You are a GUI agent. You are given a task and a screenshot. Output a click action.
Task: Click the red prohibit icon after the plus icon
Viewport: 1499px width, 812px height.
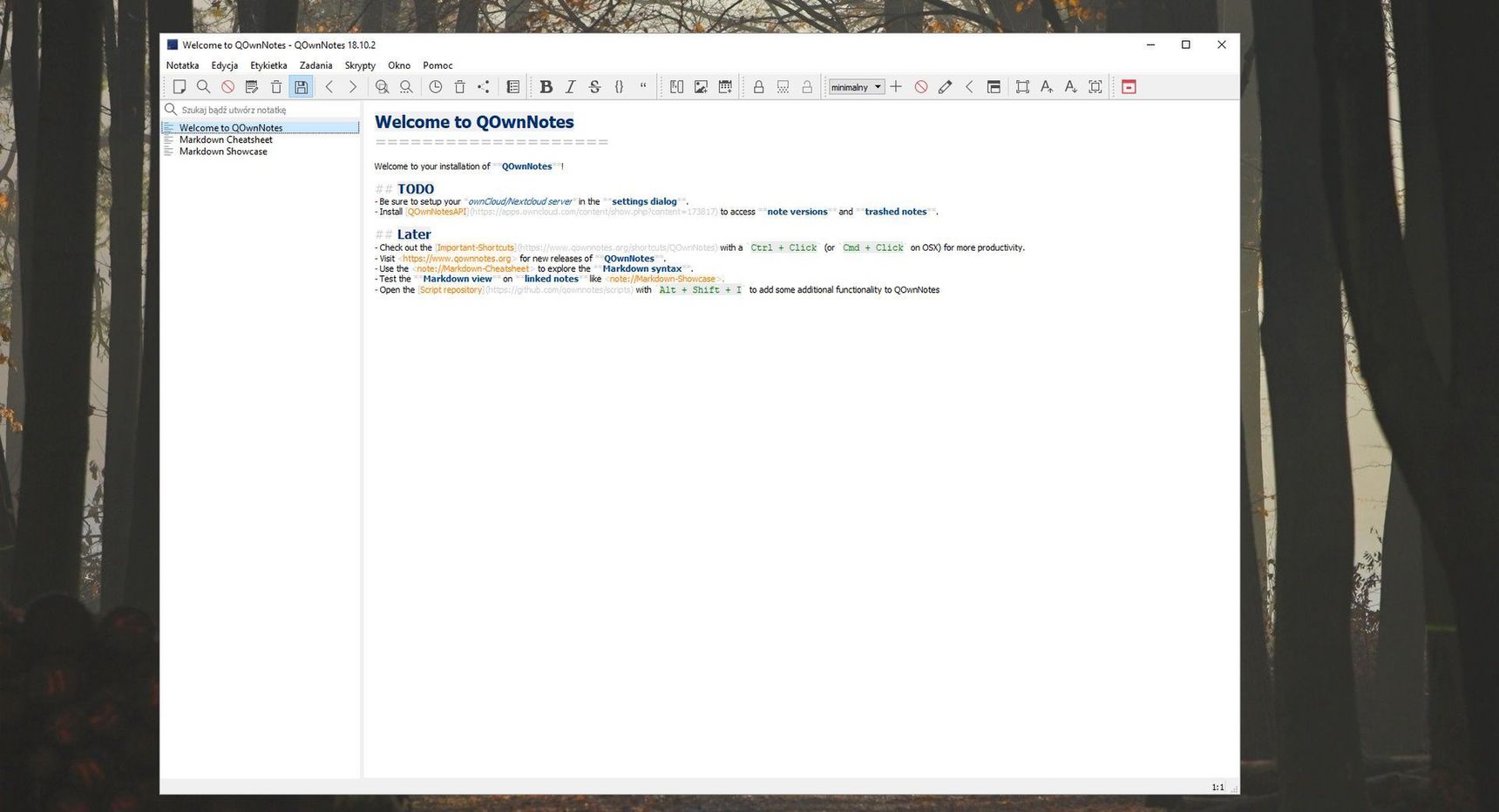pyautogui.click(x=921, y=87)
